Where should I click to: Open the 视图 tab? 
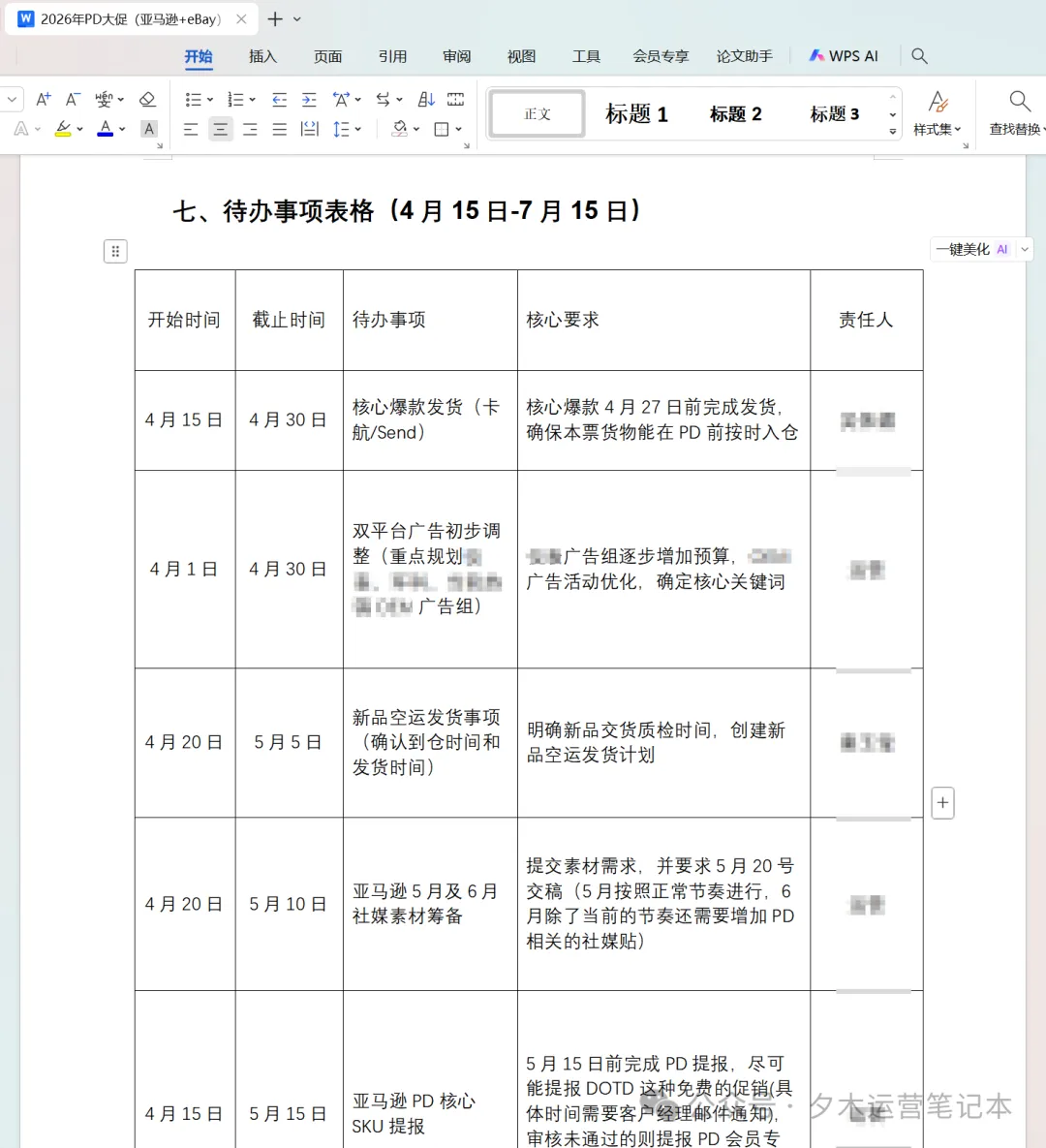click(x=521, y=56)
